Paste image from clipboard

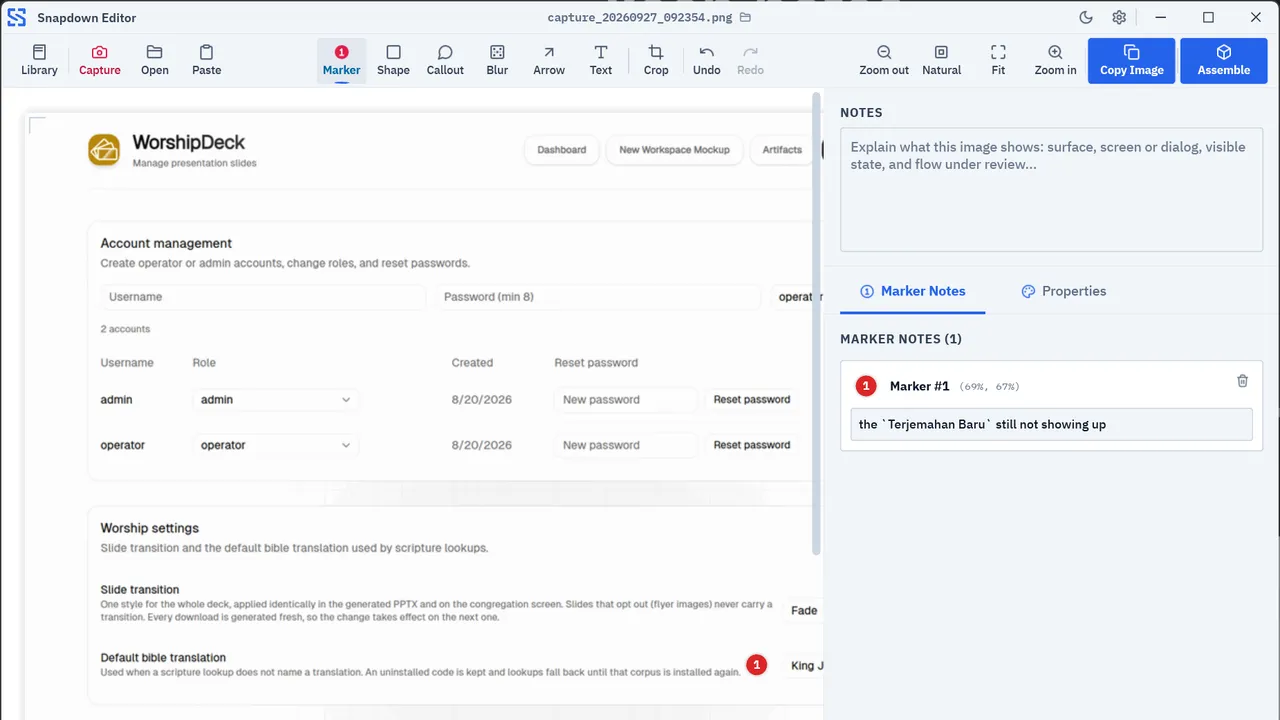click(x=206, y=60)
